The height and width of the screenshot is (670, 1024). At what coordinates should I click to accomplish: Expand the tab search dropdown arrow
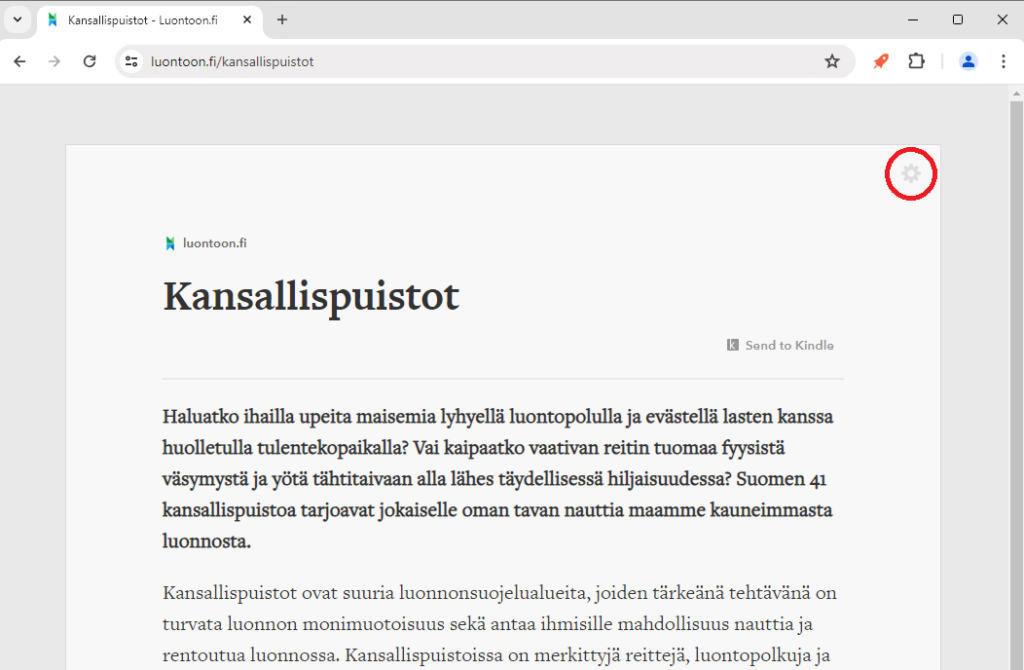pyautogui.click(x=17, y=20)
